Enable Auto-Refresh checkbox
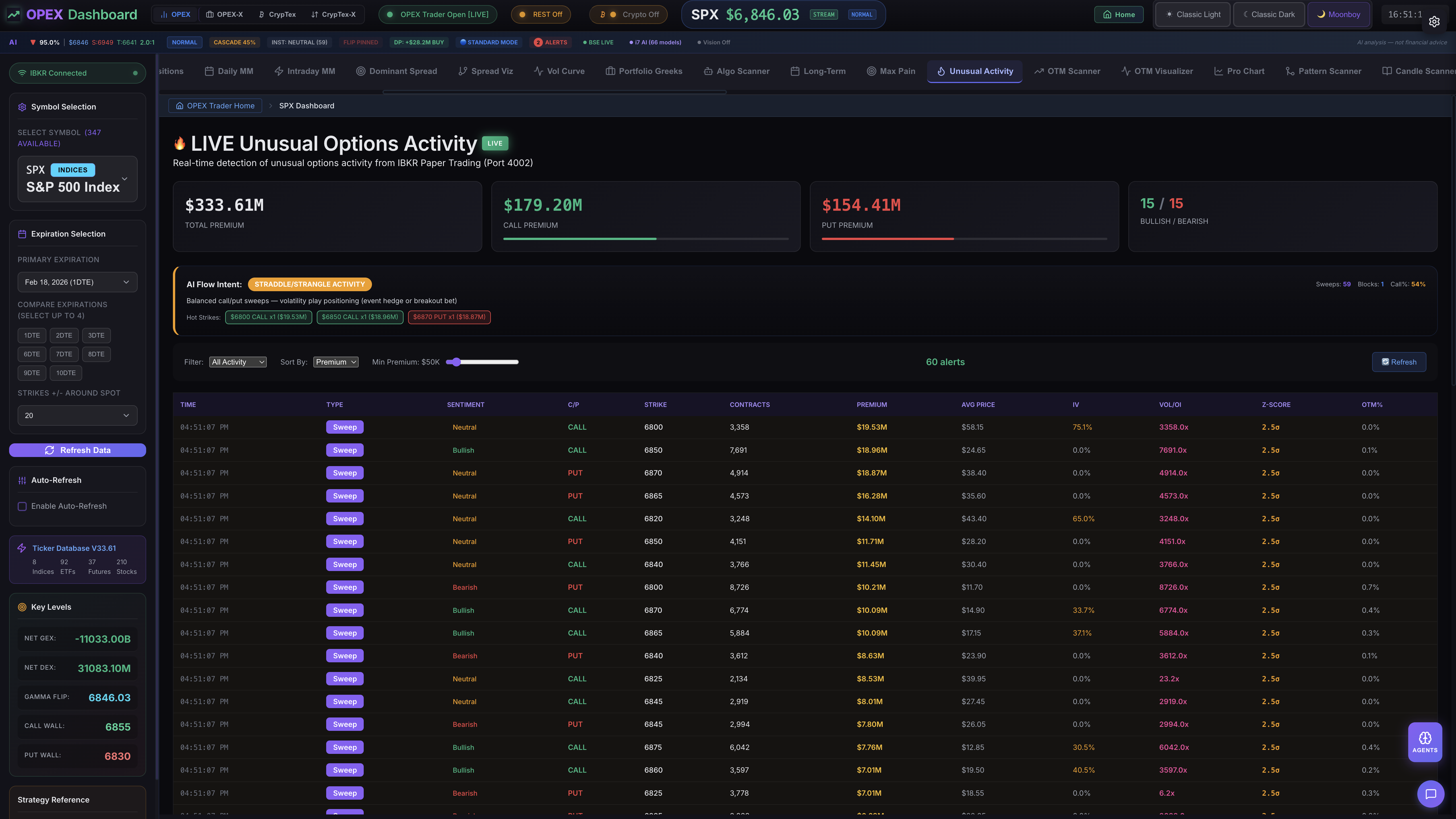 (23, 506)
